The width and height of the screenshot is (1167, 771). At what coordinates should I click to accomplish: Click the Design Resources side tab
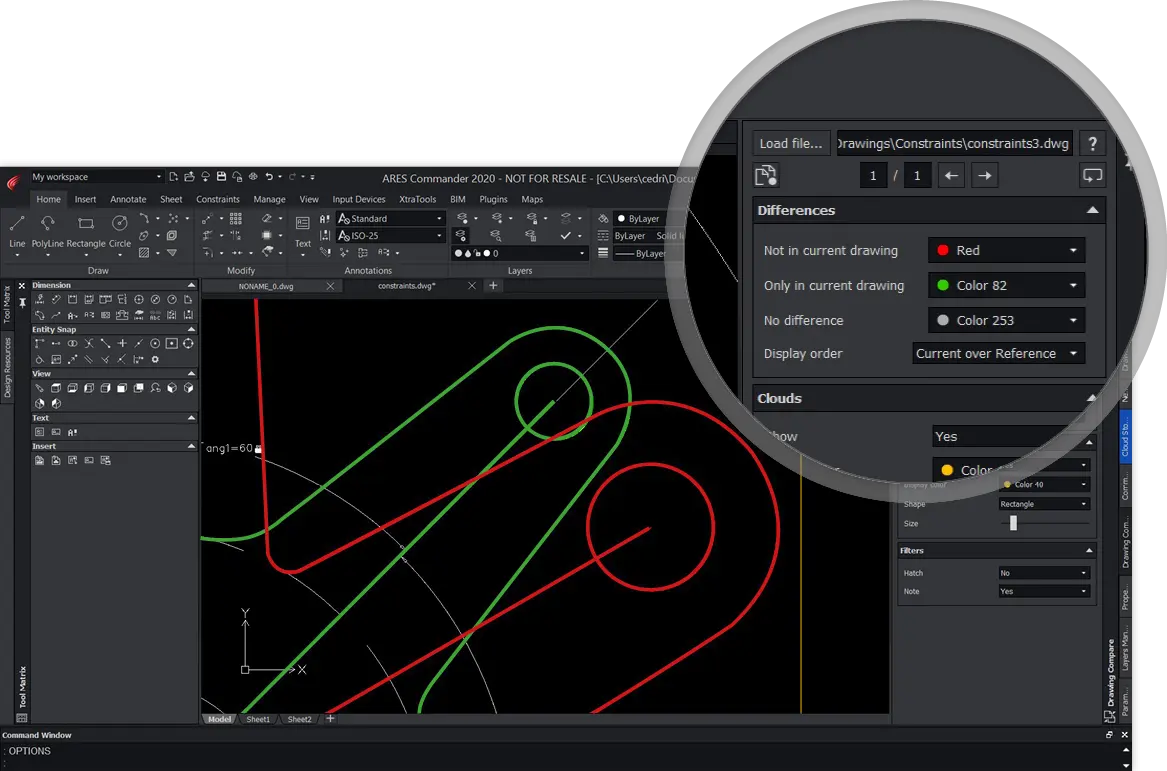pyautogui.click(x=7, y=368)
